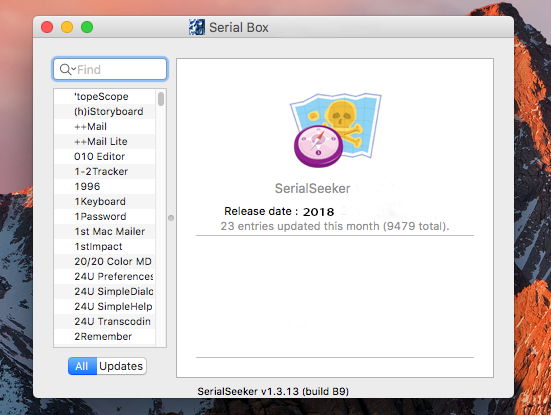Select 24U Transcoding entry
Screen dimensions: 551x415
coord(105,321)
